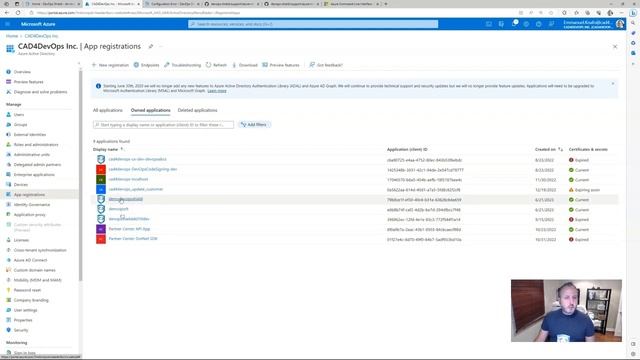Open Azure AD Connect
Viewport: 640px width, 360px height.
tap(30, 260)
